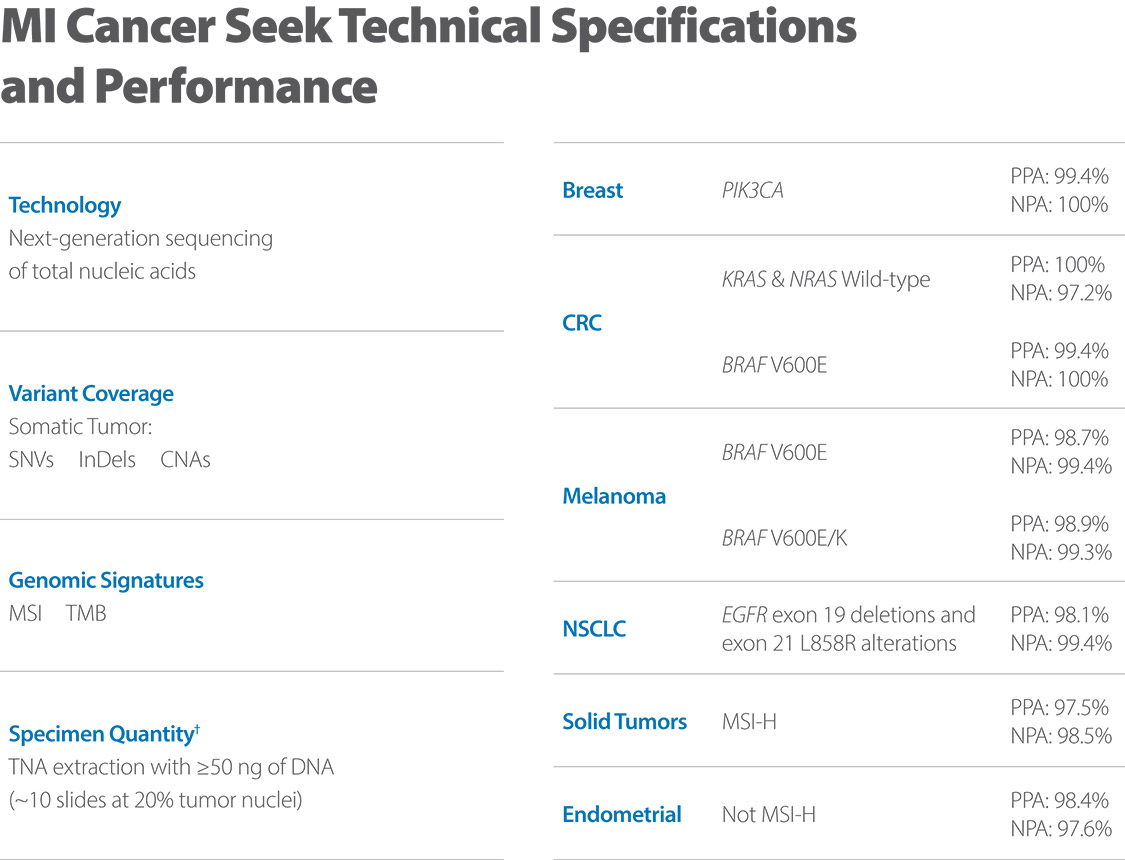Viewport: 1125px width, 860px height.
Task: Select the Variant Coverage heading
Action: 91,394
